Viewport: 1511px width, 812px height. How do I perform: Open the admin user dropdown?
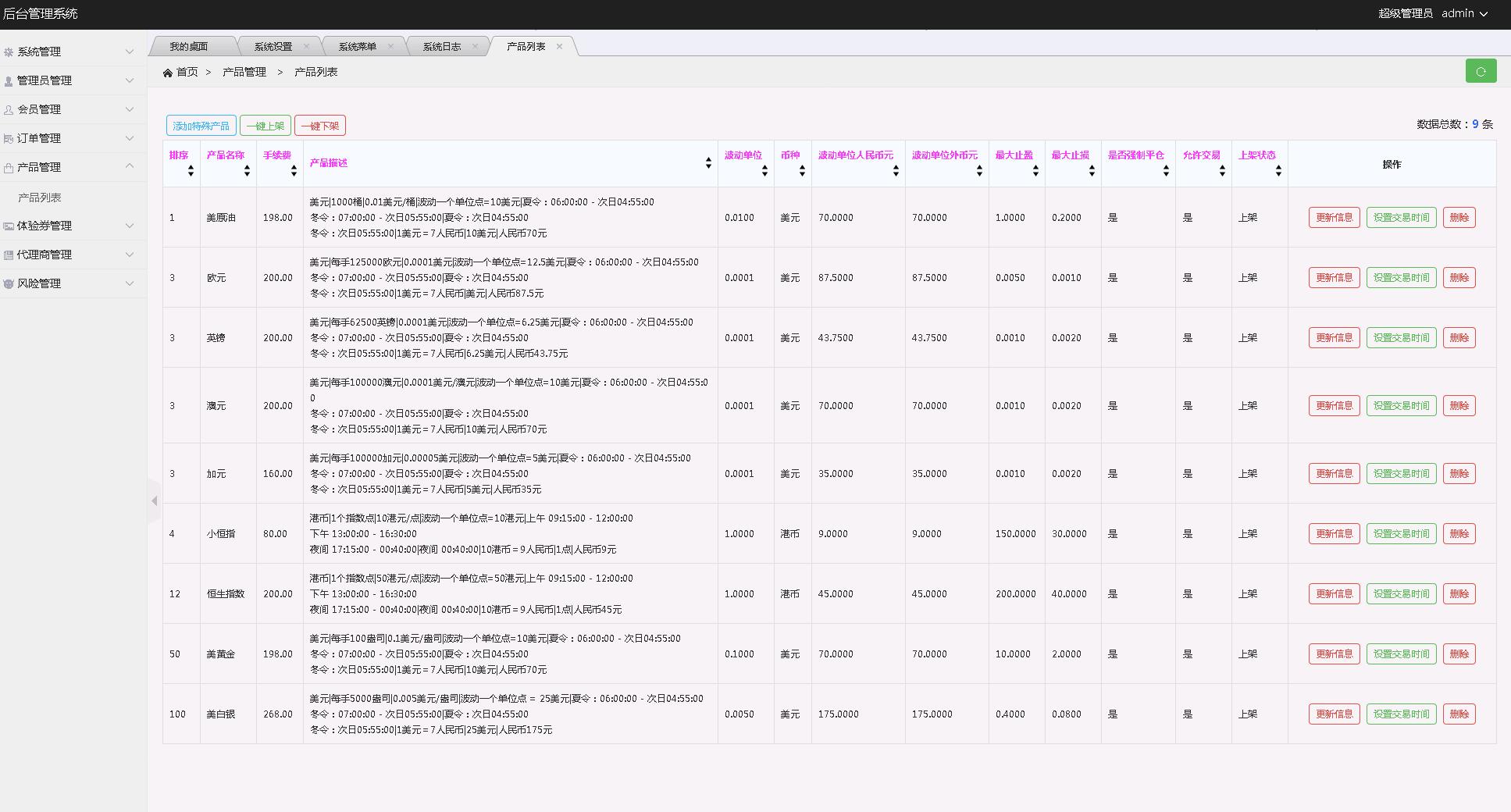coord(1464,13)
